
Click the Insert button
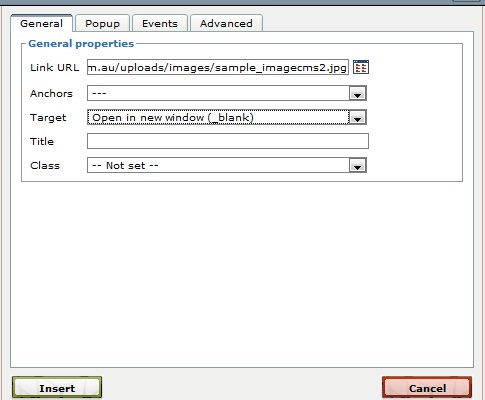[x=57, y=388]
